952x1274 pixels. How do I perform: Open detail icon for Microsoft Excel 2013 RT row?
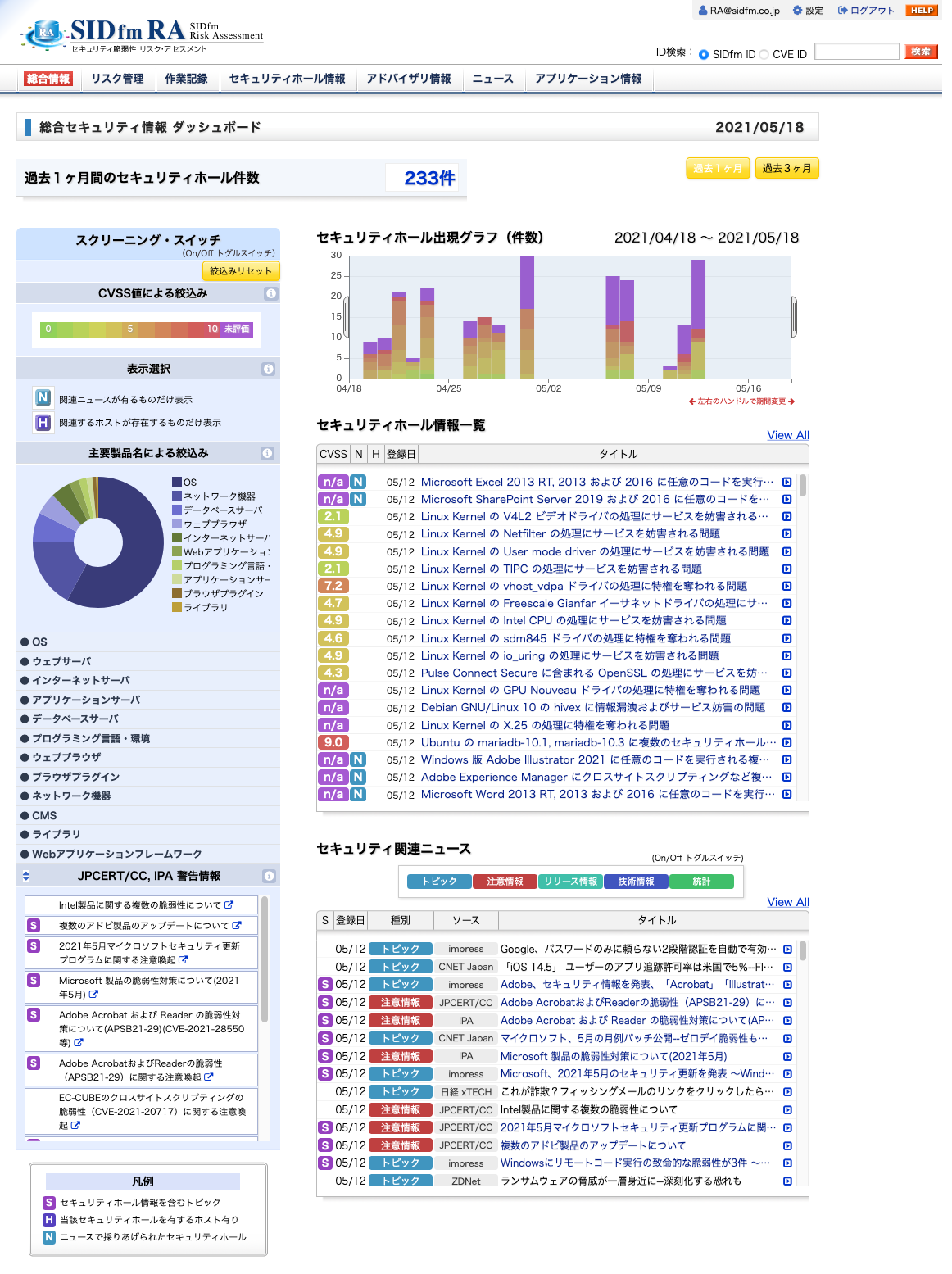coord(787,482)
